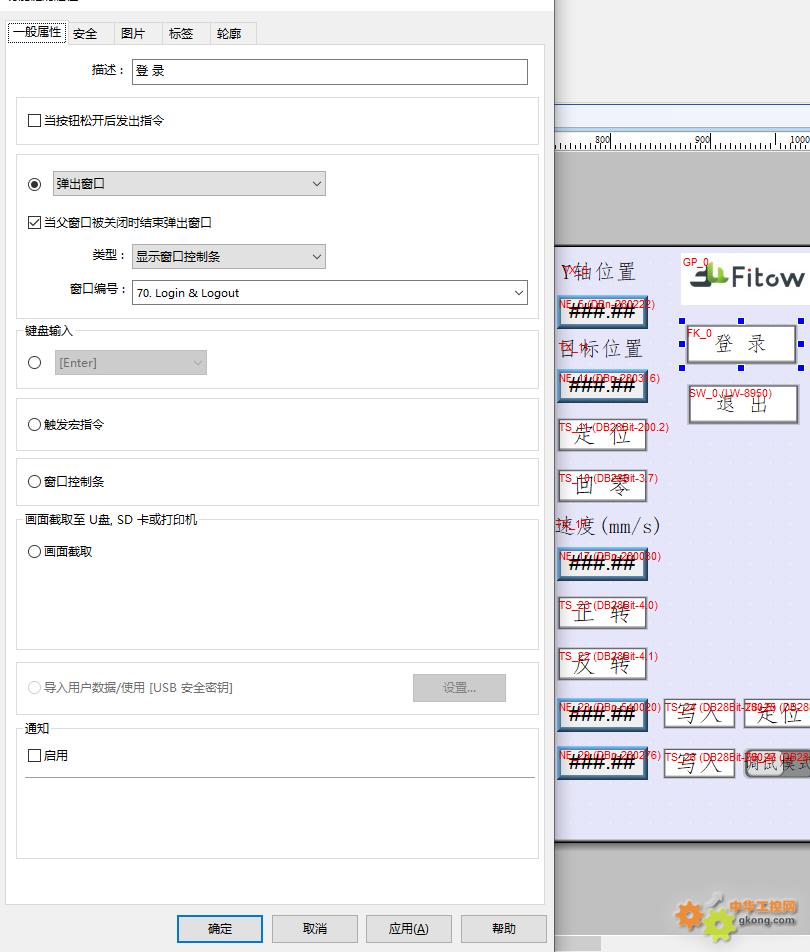This screenshot has height=952, width=810.
Task: Choose the 画面截取 radio option
Action: tap(35, 552)
